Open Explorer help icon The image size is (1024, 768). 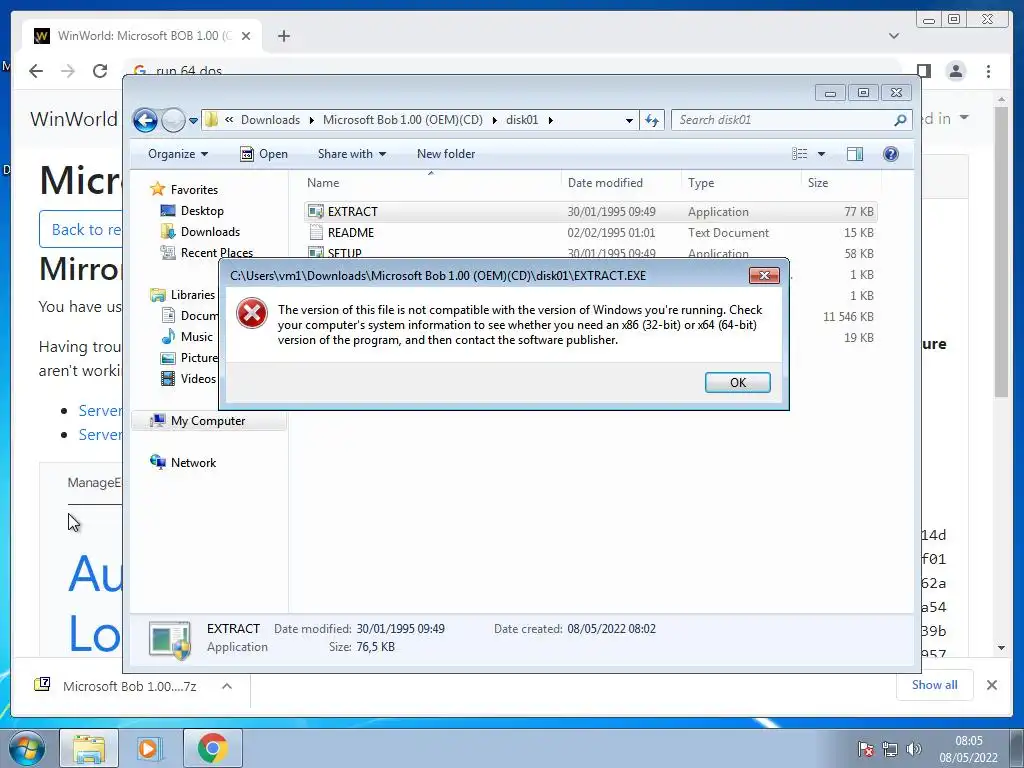[891, 154]
